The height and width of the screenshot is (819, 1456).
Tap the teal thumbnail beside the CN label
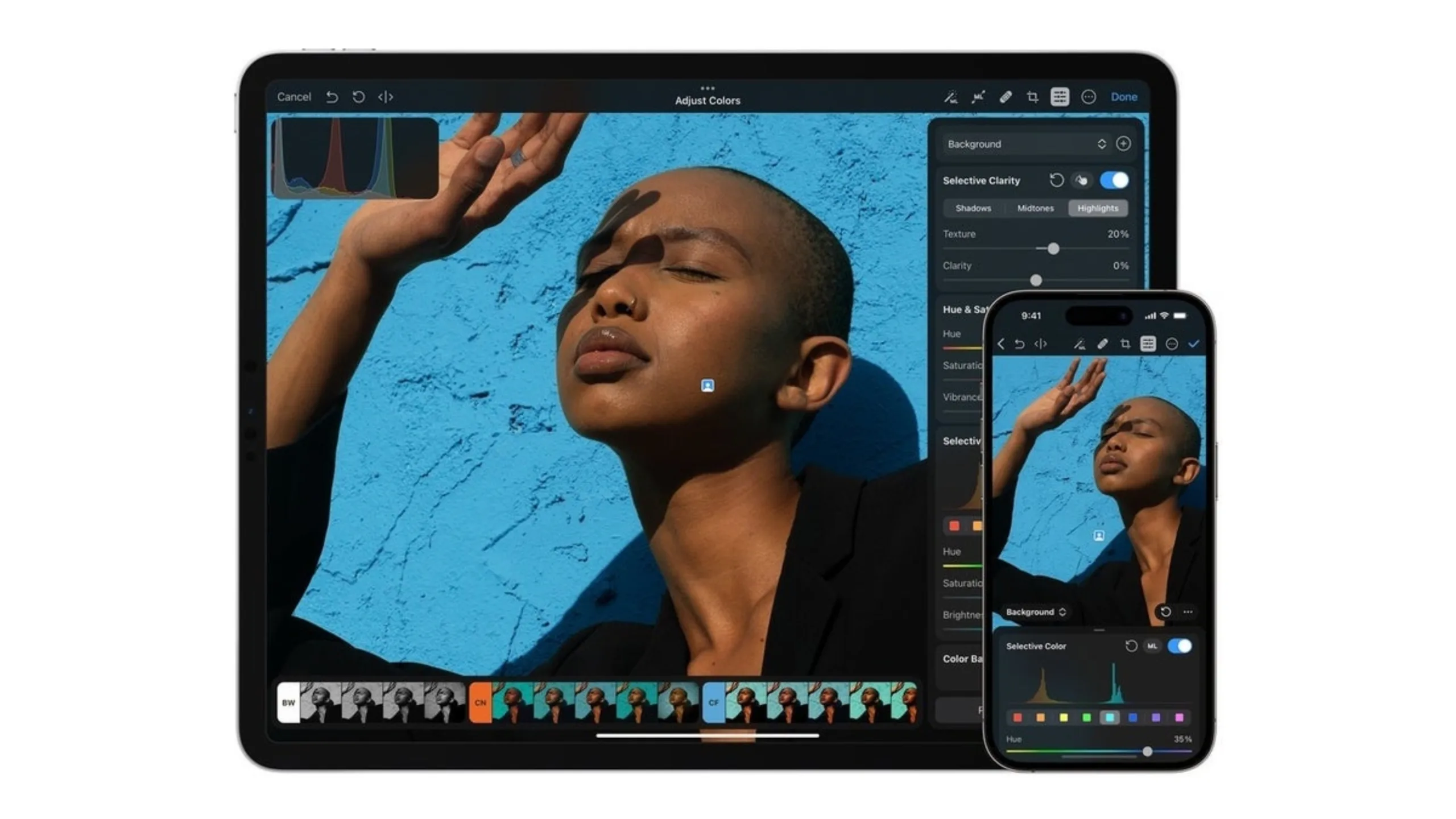click(x=512, y=703)
